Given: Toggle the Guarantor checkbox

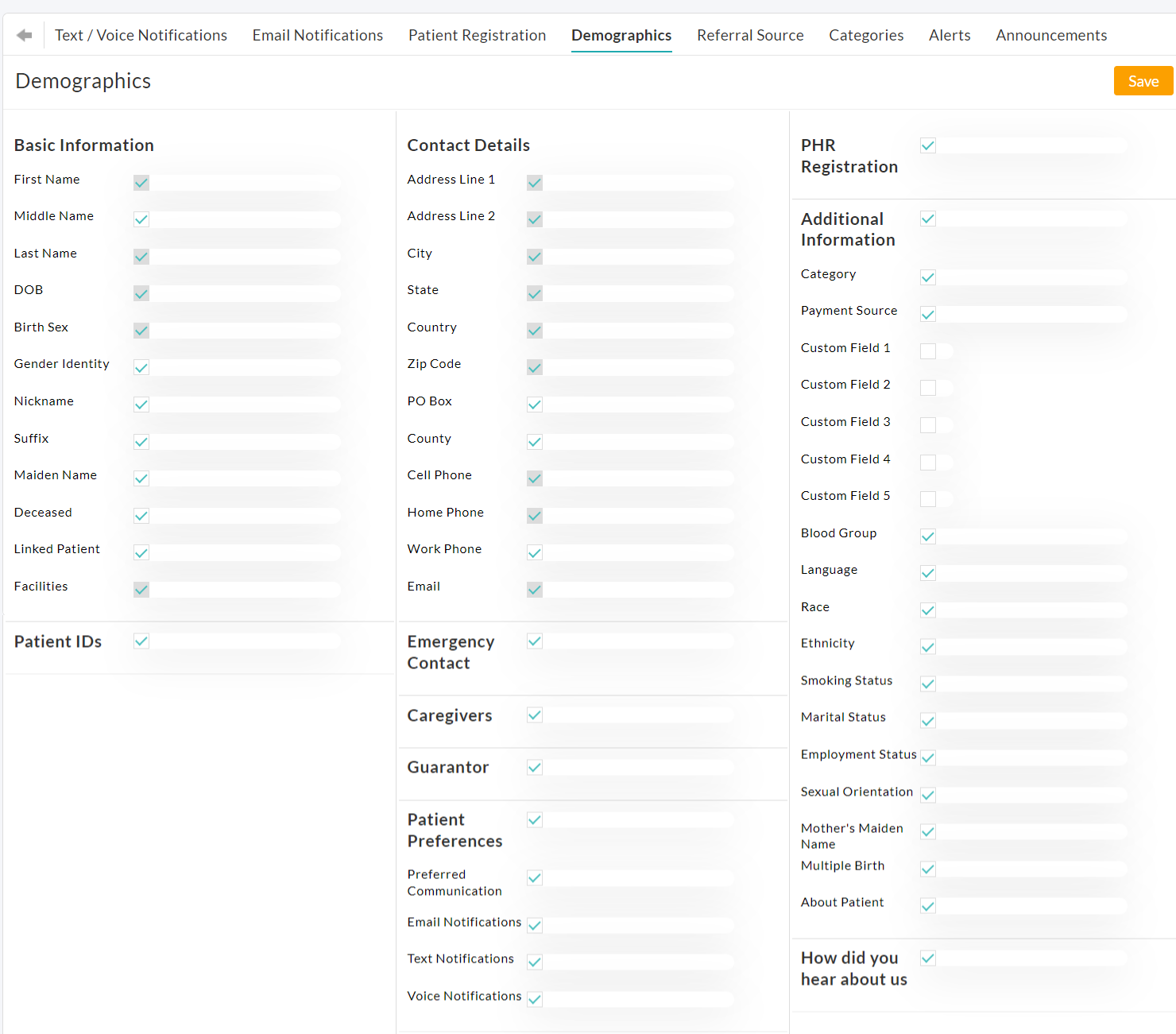Looking at the screenshot, I should coord(534,767).
